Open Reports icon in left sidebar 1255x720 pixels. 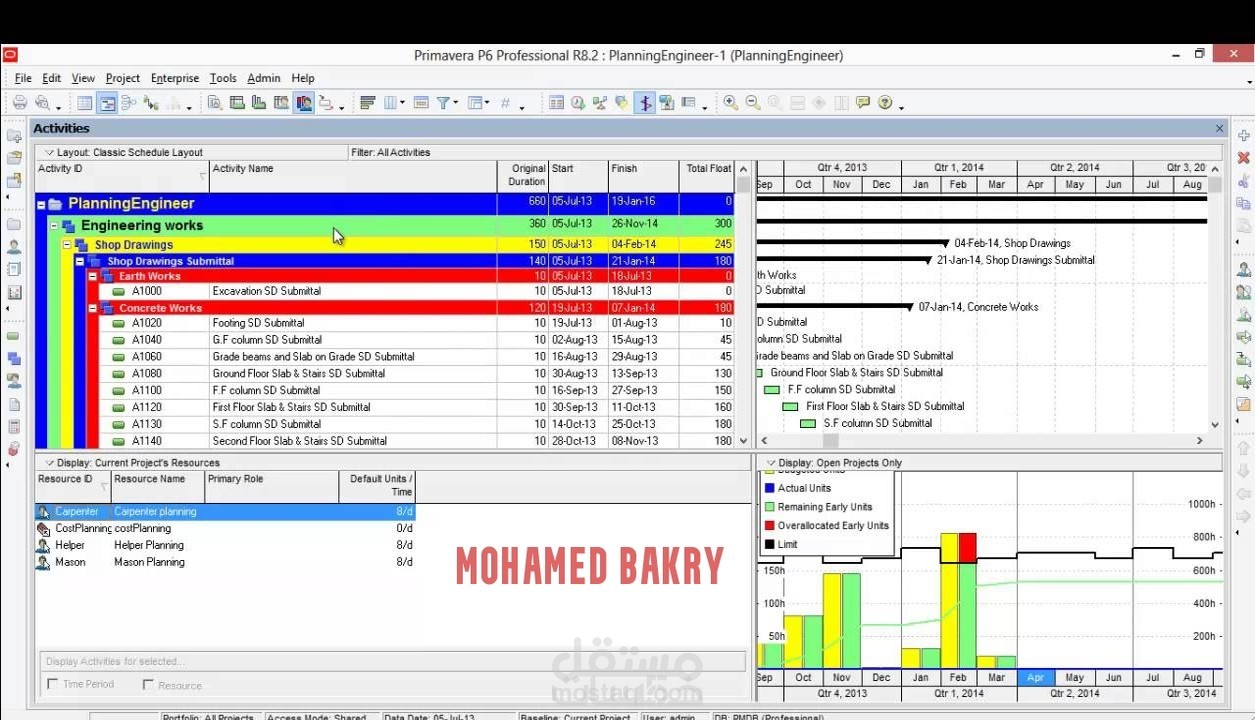tap(14, 269)
